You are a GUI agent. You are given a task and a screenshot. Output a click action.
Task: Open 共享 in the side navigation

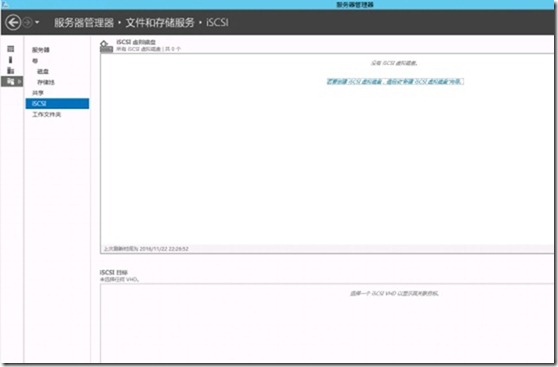(x=38, y=93)
